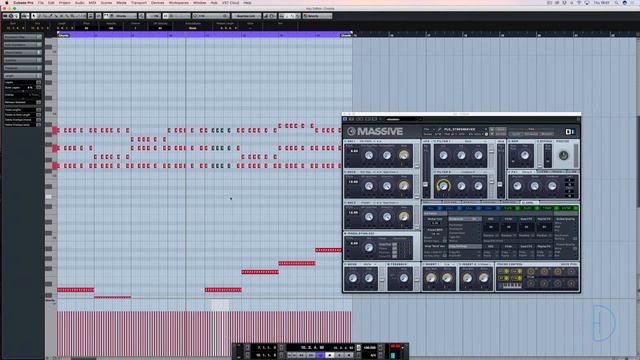
Task: Click the Play button in transport bar
Action: [x=338, y=355]
